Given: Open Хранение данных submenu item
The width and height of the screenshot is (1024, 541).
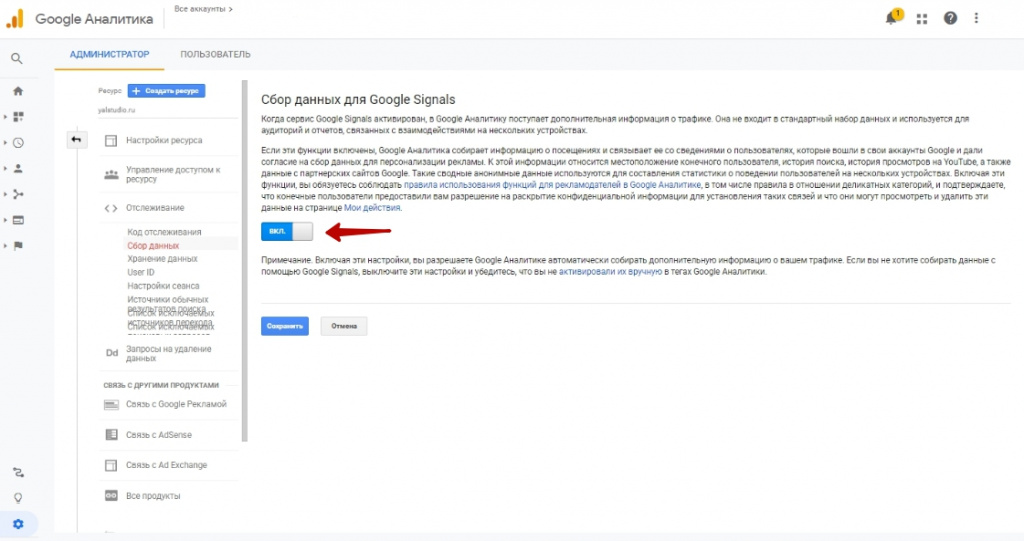Looking at the screenshot, I should [162, 259].
